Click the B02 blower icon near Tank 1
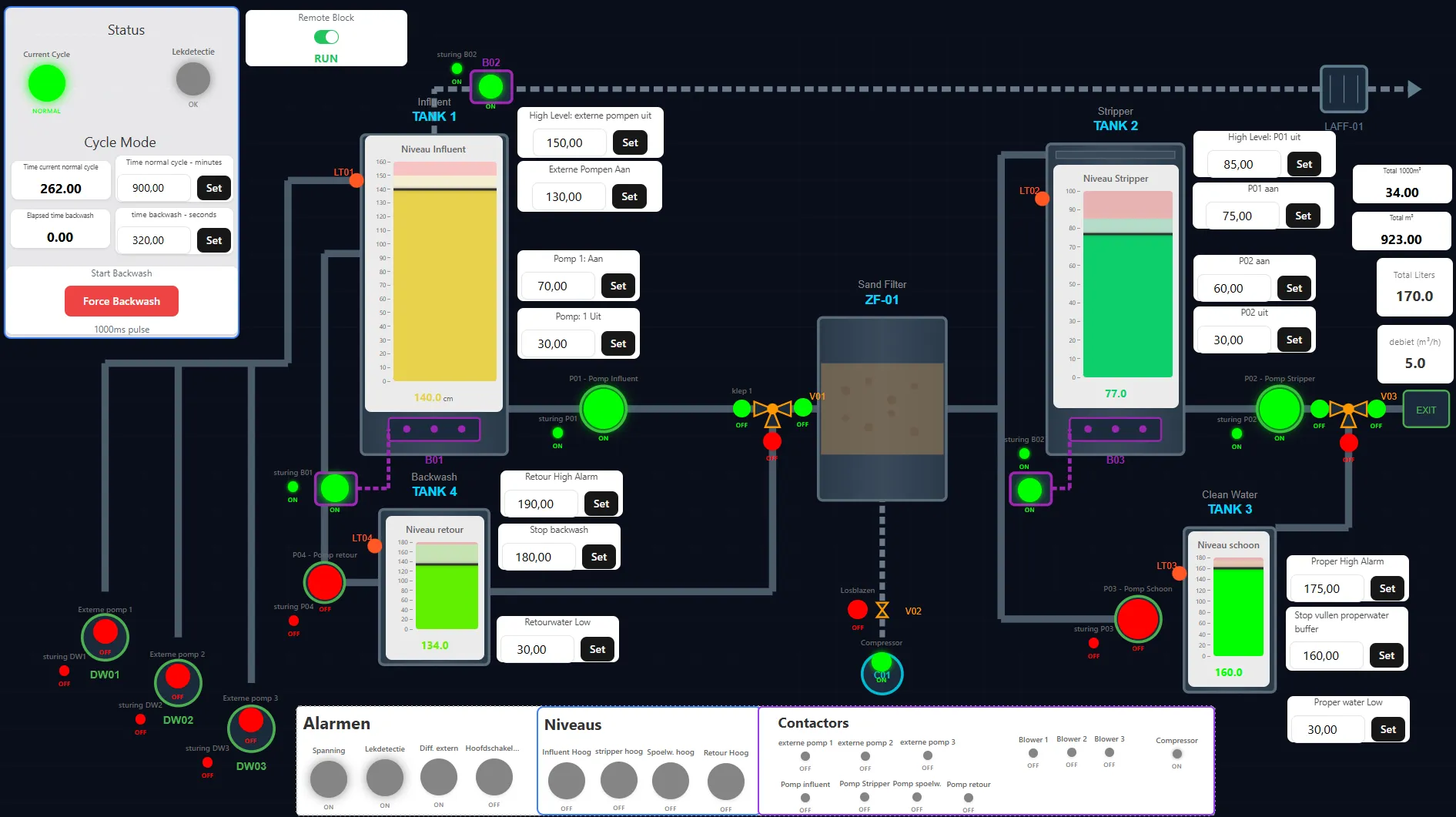 [x=490, y=87]
